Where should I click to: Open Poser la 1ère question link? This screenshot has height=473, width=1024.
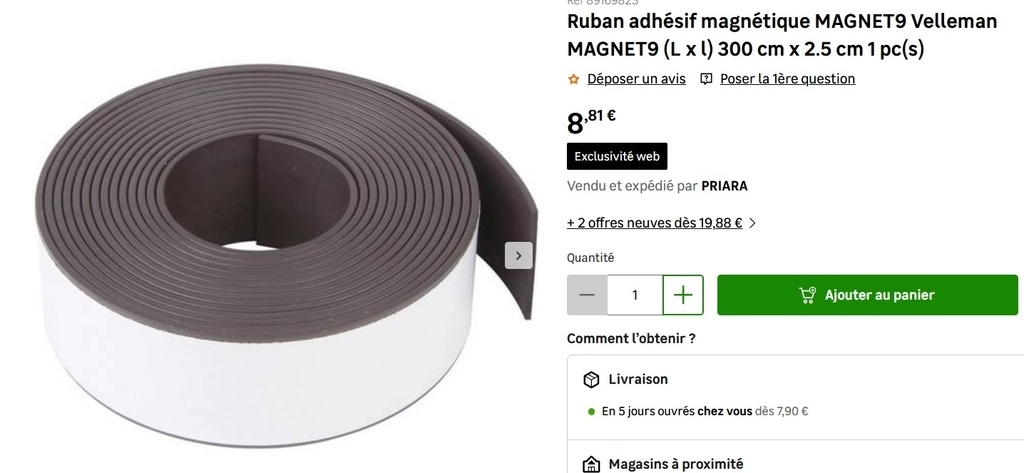pyautogui.click(x=788, y=79)
